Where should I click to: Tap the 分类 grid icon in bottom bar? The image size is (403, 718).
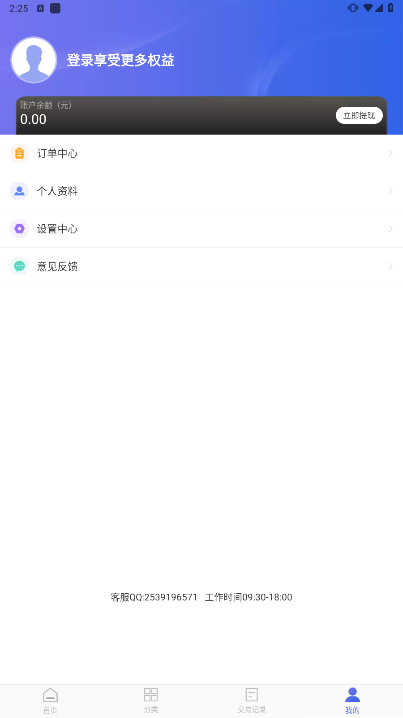tap(151, 695)
